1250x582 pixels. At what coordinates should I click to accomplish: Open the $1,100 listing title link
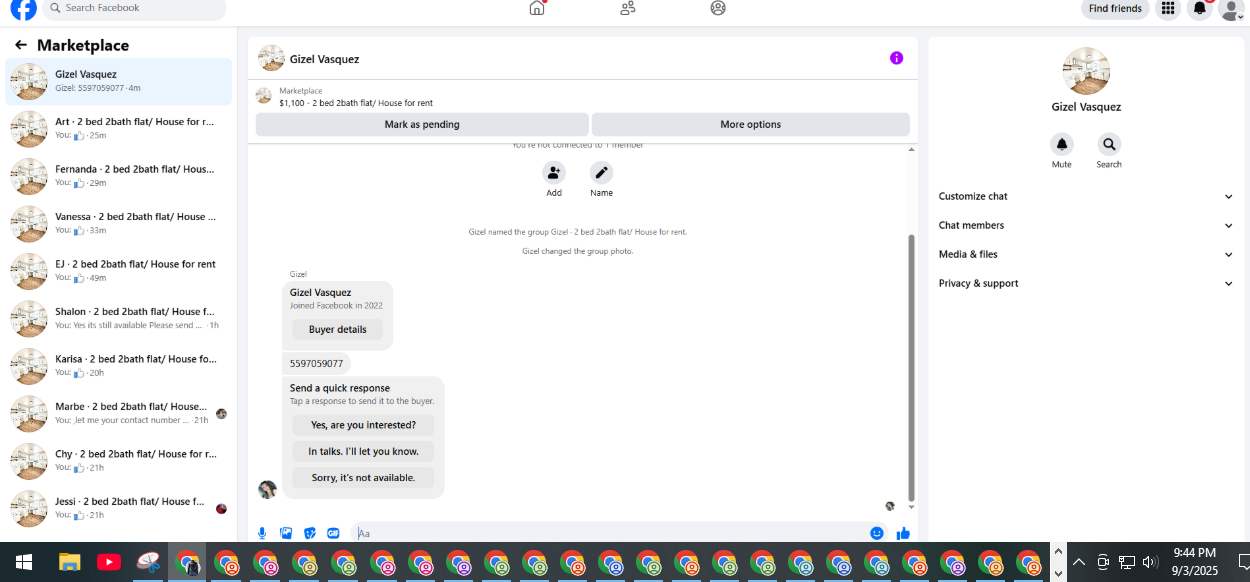[356, 103]
